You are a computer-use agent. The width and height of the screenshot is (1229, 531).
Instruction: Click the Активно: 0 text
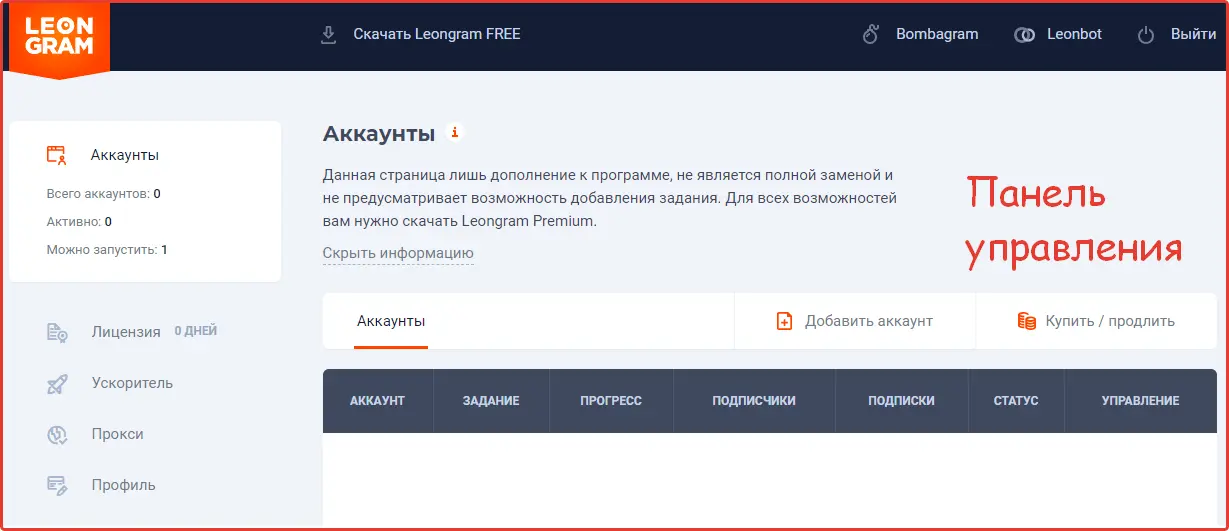[x=79, y=222]
